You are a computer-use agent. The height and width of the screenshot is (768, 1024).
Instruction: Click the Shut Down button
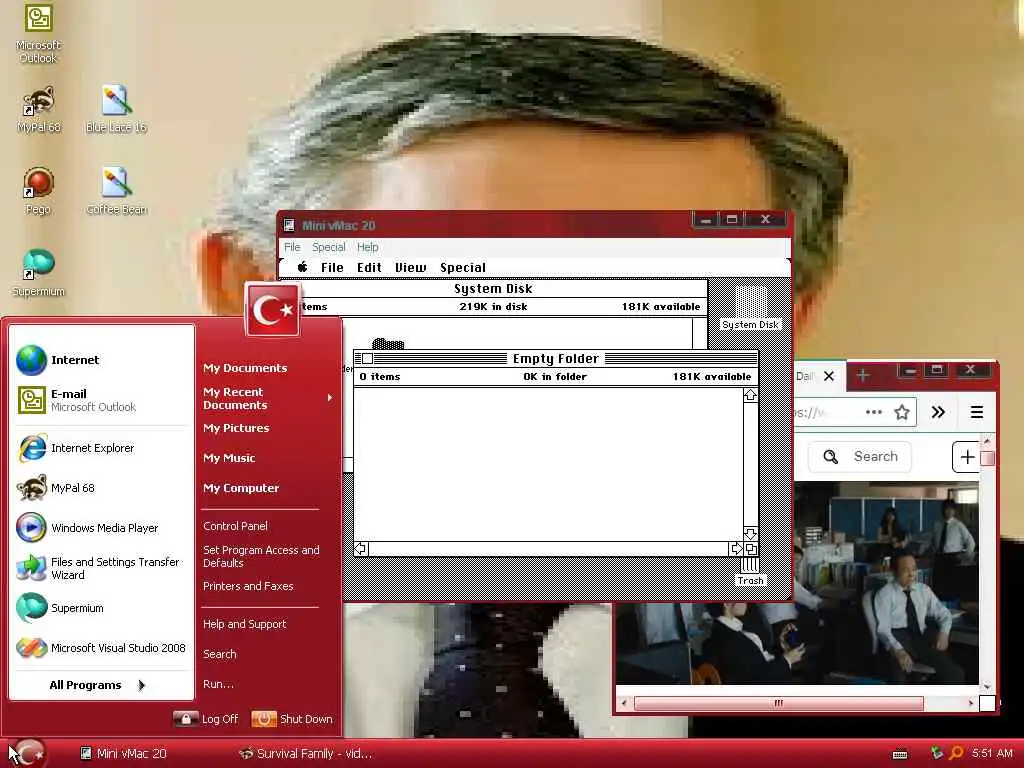pos(292,719)
